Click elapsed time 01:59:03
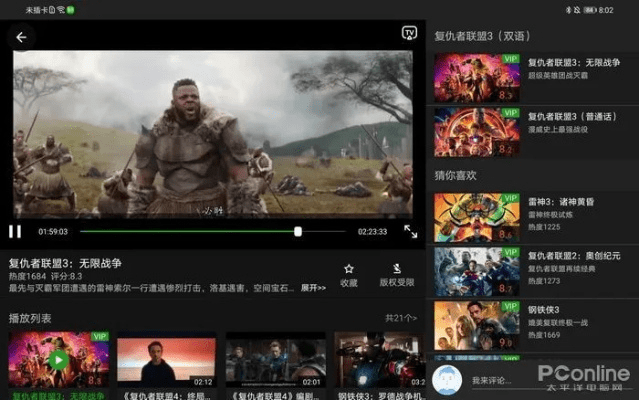Image resolution: width=639 pixels, height=400 pixels. [x=53, y=232]
